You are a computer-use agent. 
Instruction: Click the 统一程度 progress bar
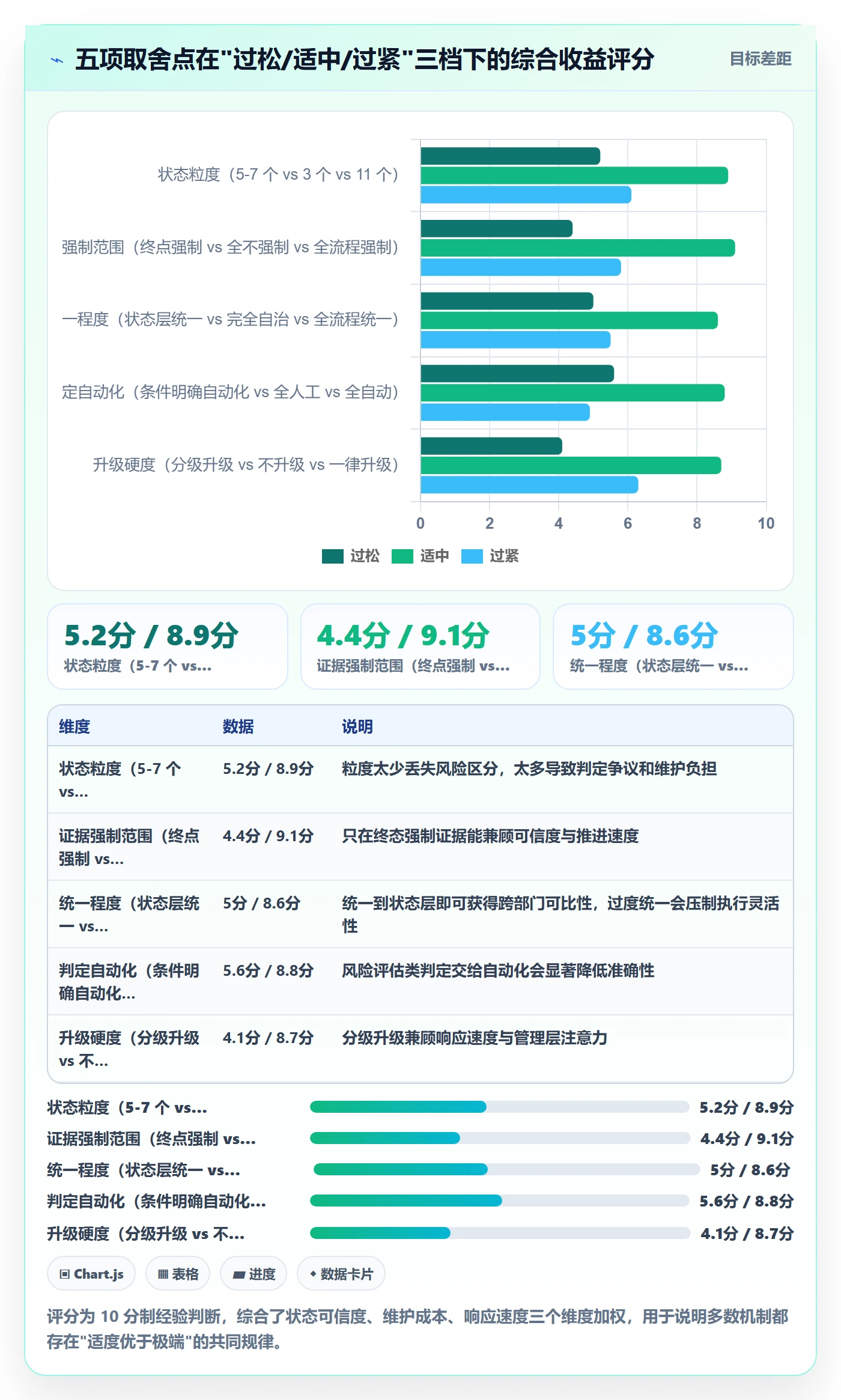[506, 1169]
